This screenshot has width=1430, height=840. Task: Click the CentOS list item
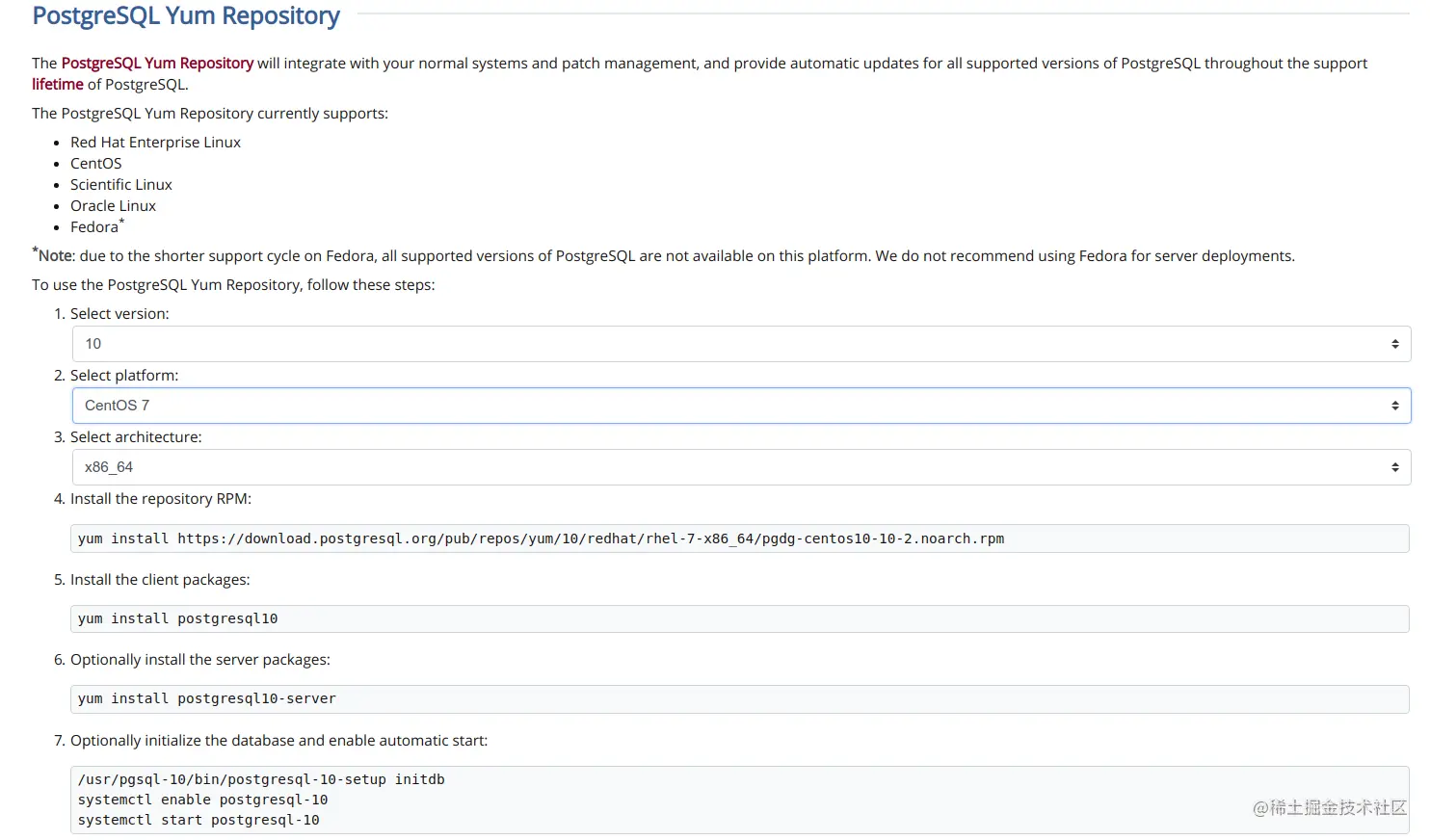[x=95, y=164]
